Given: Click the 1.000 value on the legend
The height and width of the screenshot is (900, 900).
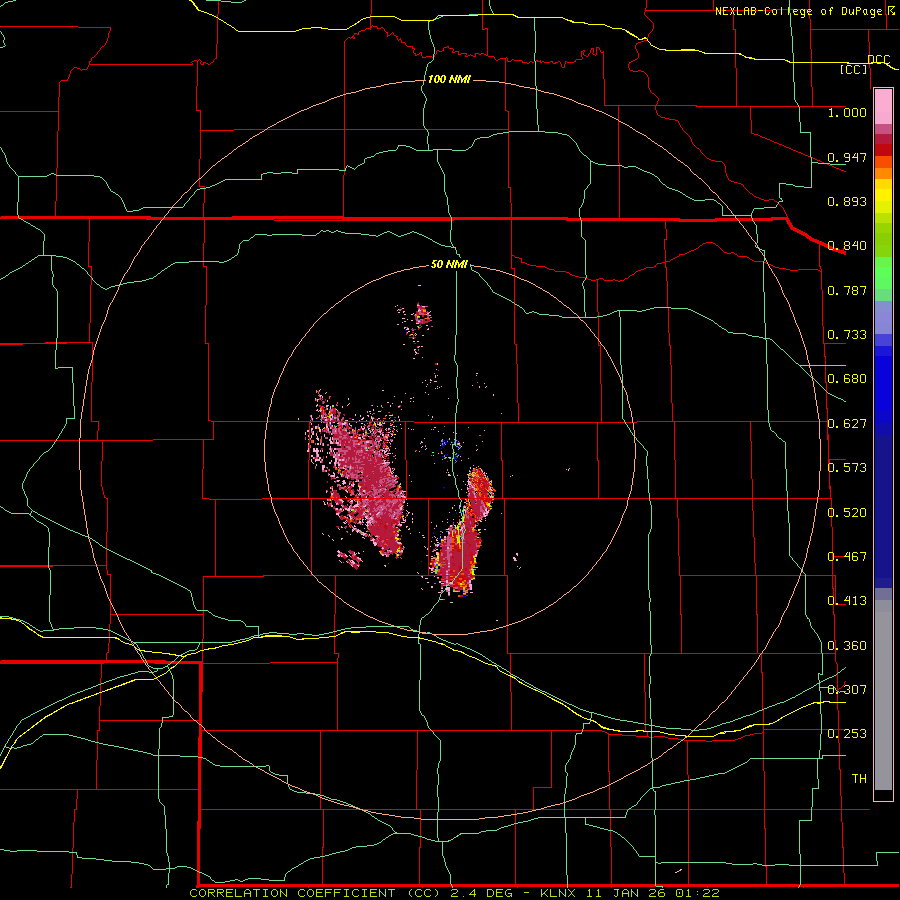Looking at the screenshot, I should coord(847,112).
